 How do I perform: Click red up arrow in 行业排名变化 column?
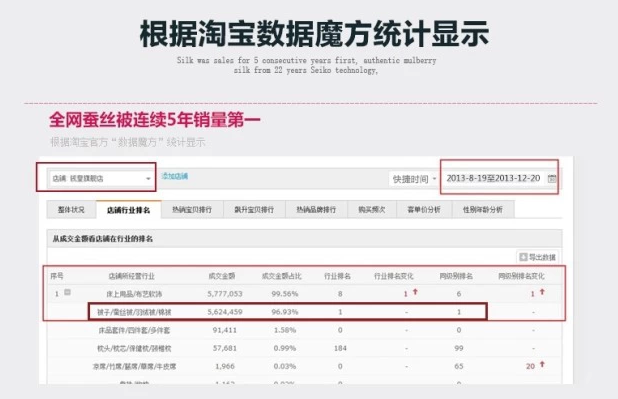[x=415, y=292]
